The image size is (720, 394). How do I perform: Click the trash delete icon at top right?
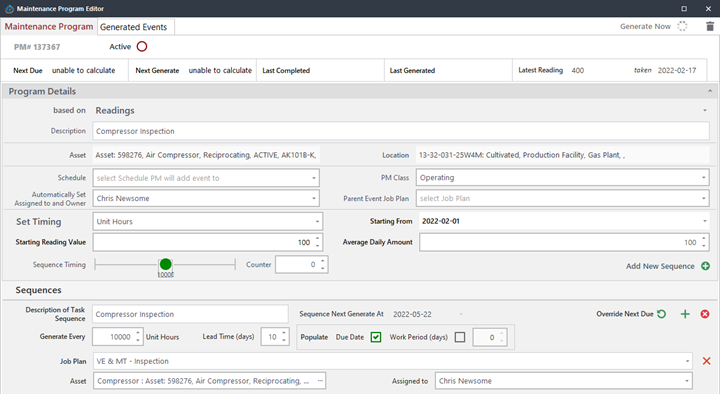click(710, 26)
